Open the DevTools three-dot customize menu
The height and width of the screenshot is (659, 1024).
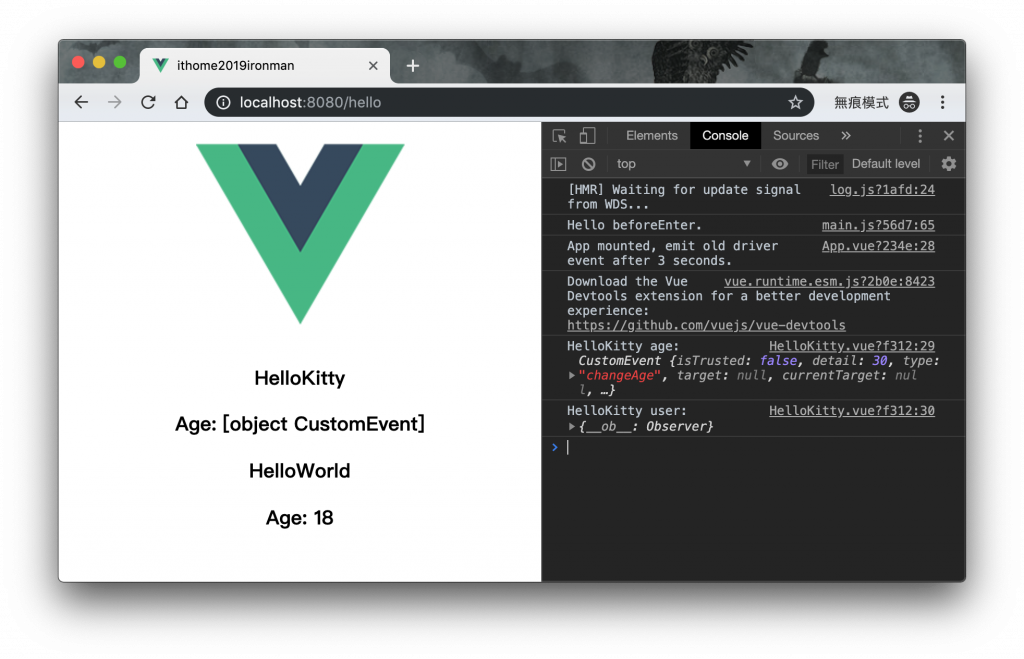click(920, 136)
